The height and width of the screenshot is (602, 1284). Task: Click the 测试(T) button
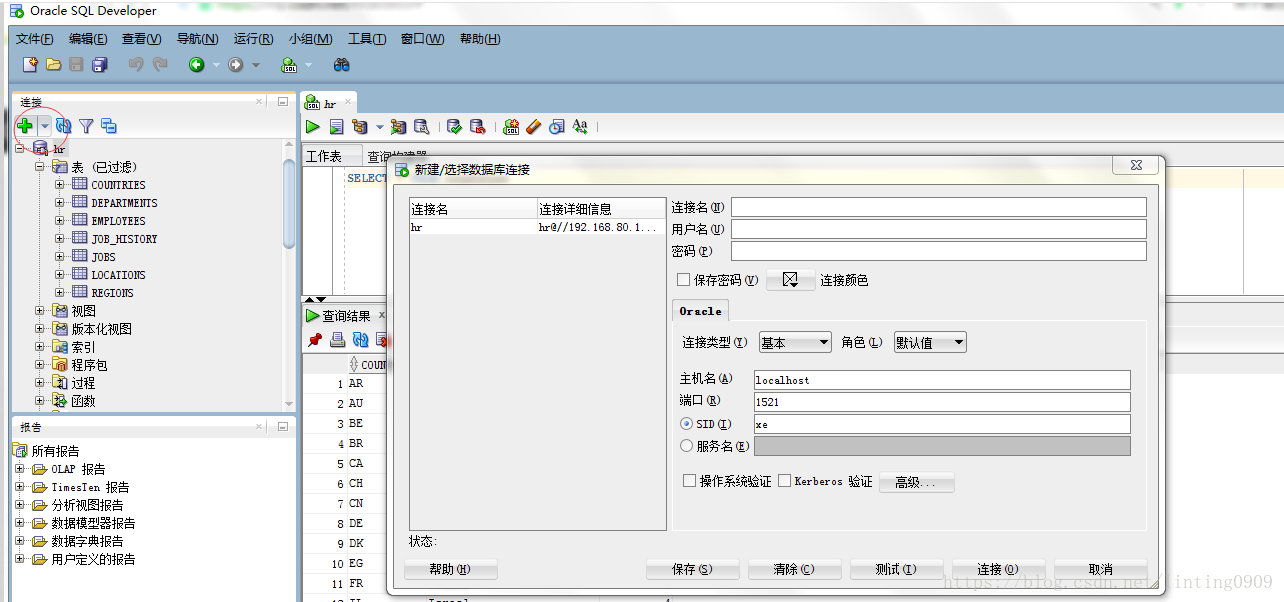pyautogui.click(x=896, y=569)
